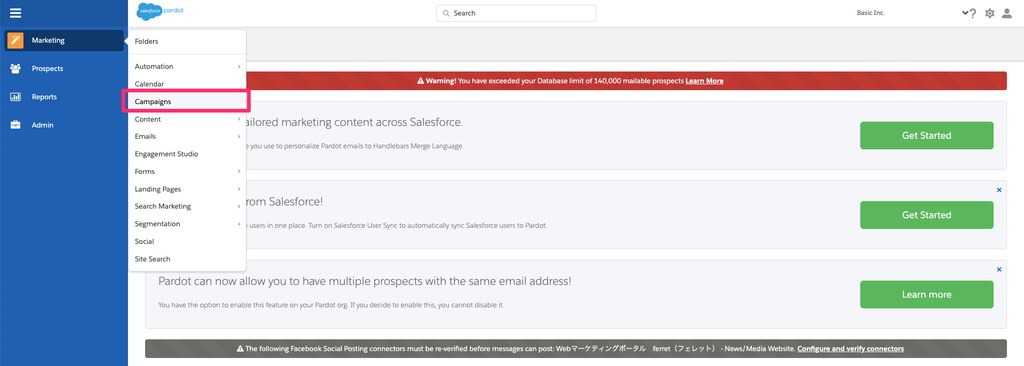Open Campaigns from the Marketing menu
This screenshot has height=366, width=1024.
[187, 102]
